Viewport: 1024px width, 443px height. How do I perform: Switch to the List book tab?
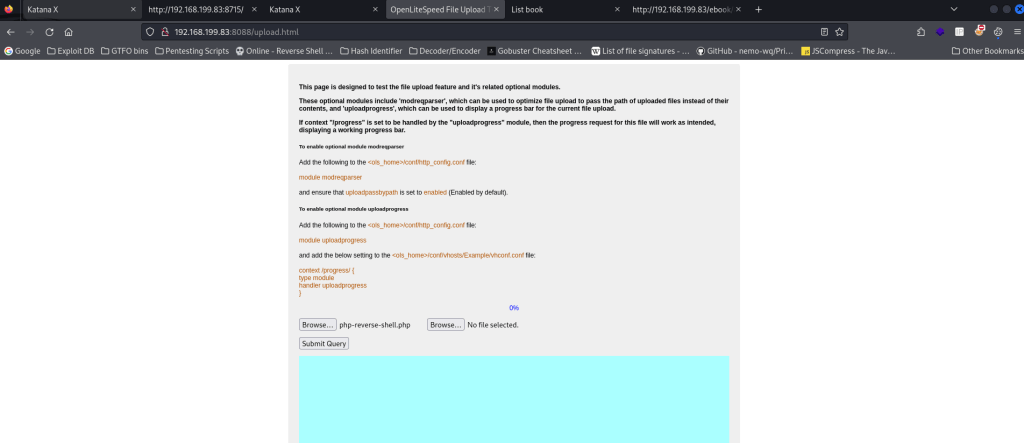pyautogui.click(x=560, y=9)
